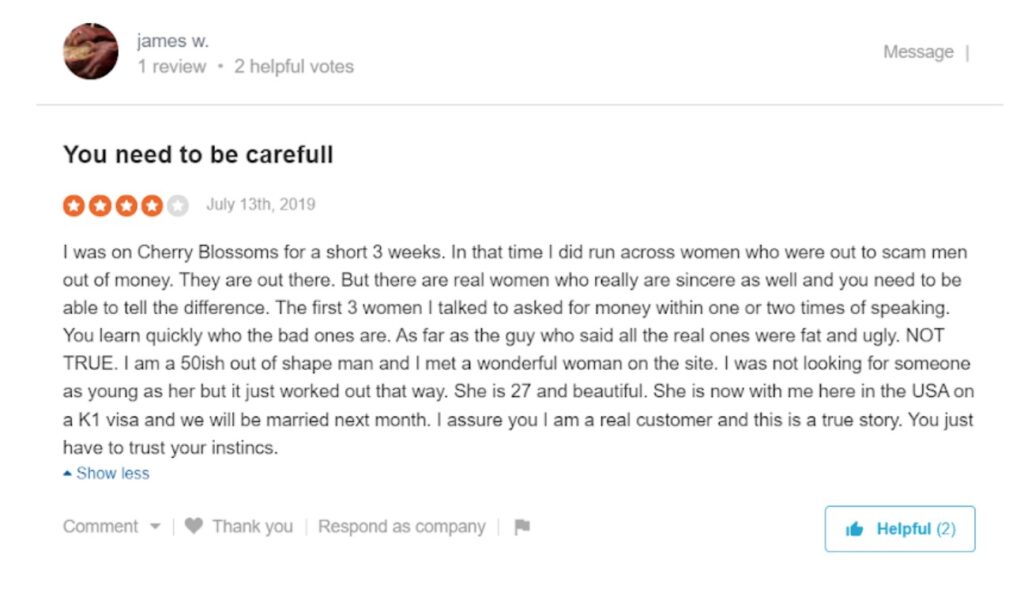The width and height of the screenshot is (1024, 593).
Task: Mark this review as Helpful
Action: point(900,530)
